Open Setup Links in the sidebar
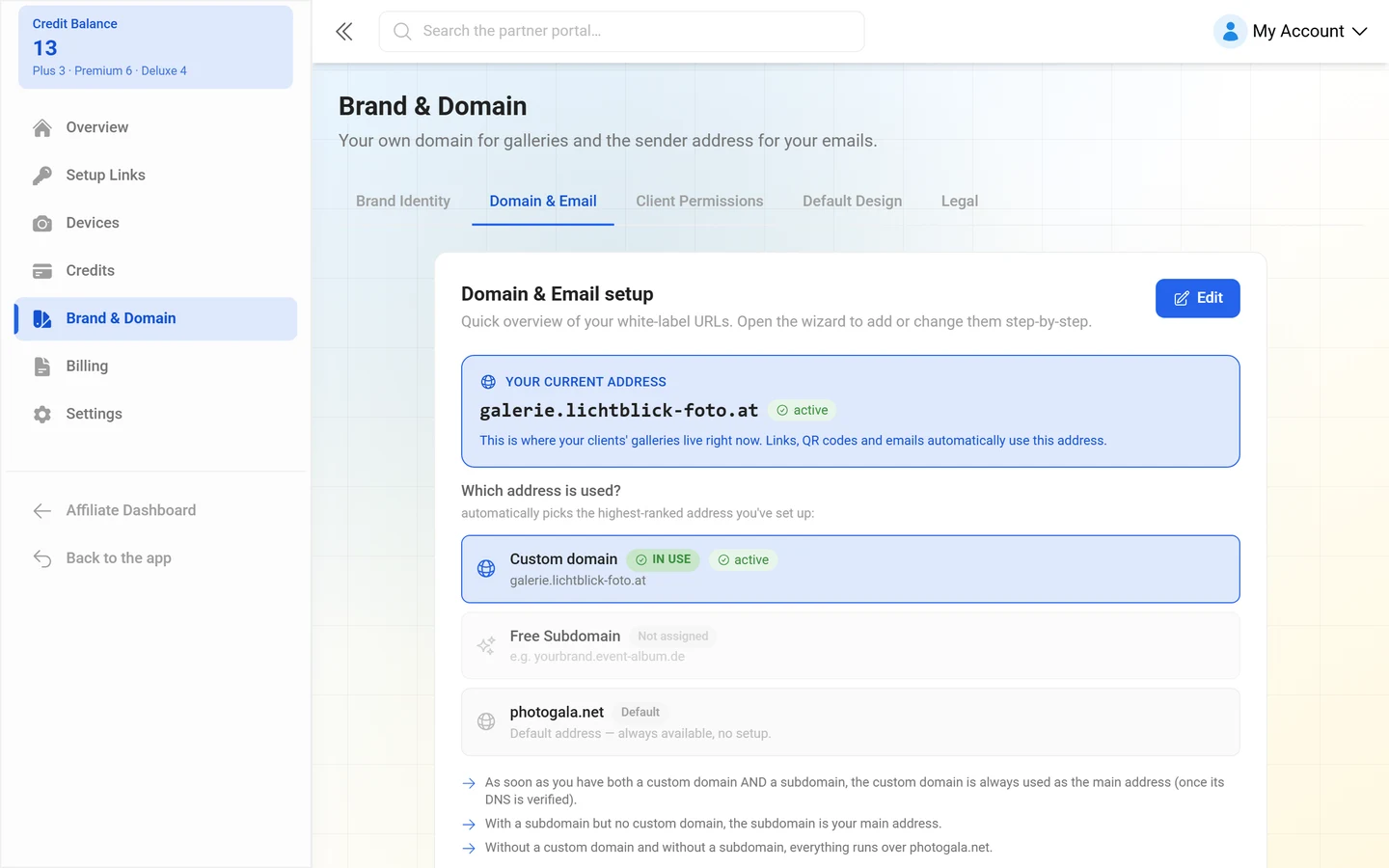 [155, 176]
